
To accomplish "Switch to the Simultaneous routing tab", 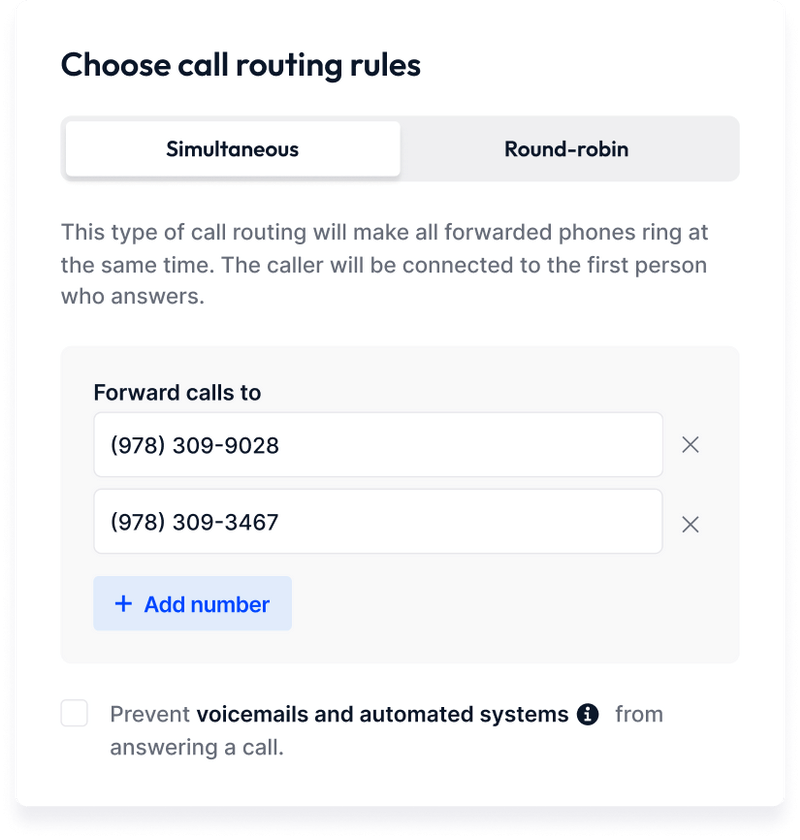I will [232, 150].
